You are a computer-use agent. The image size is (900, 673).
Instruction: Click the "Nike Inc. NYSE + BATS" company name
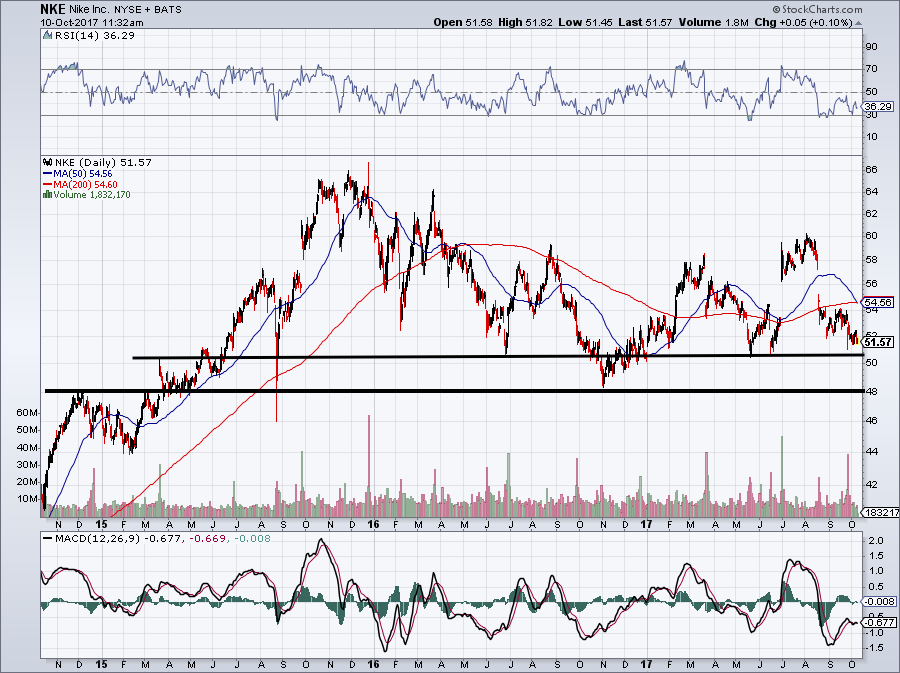coord(126,10)
